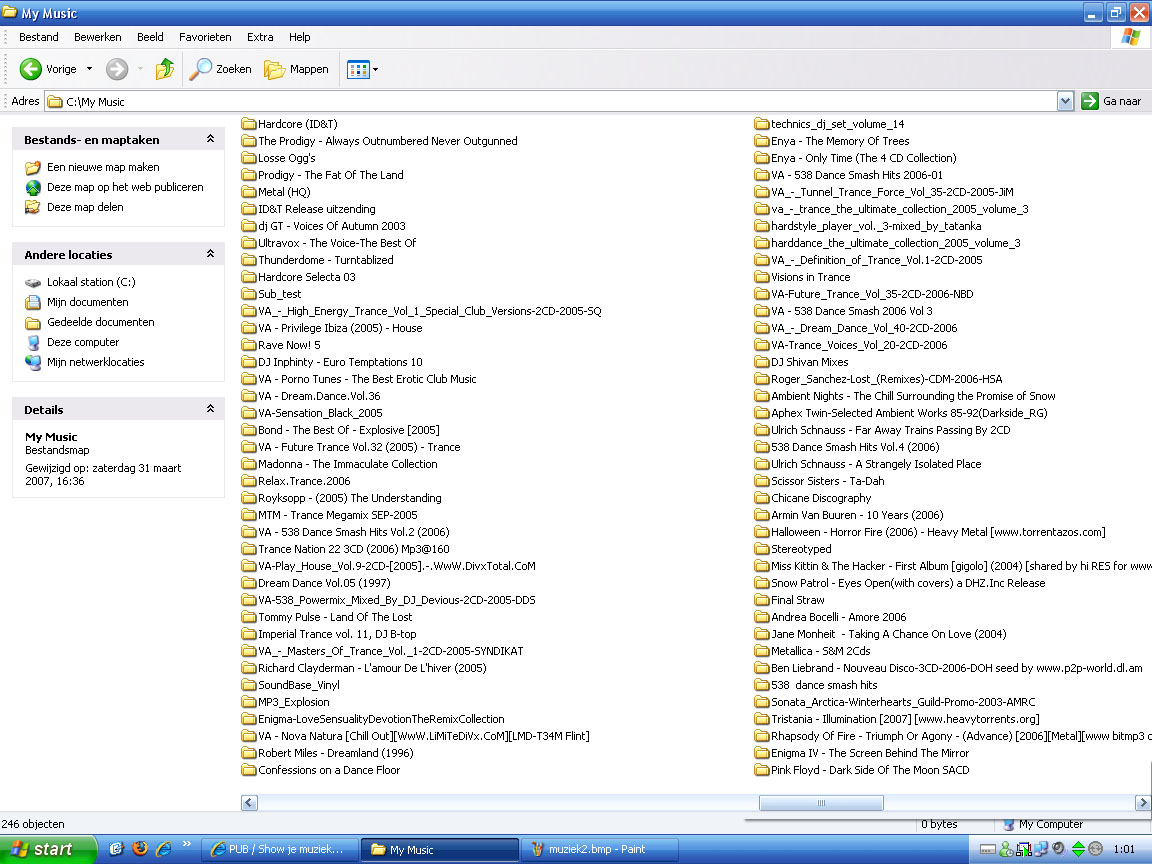Open the Extra menu
This screenshot has width=1152, height=864.
[260, 37]
